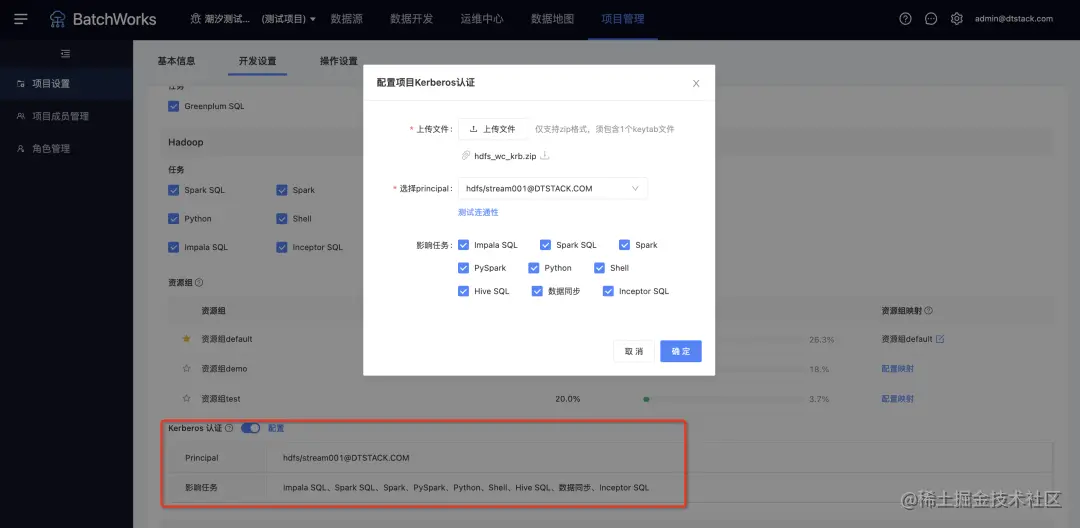The width and height of the screenshot is (1080, 528).
Task: Click the hdfs_wc_krb.zip file name
Action: 505,156
